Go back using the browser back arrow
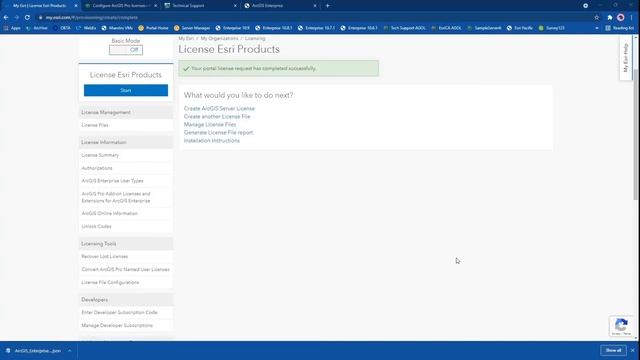The height and width of the screenshot is (360, 640). point(6,18)
